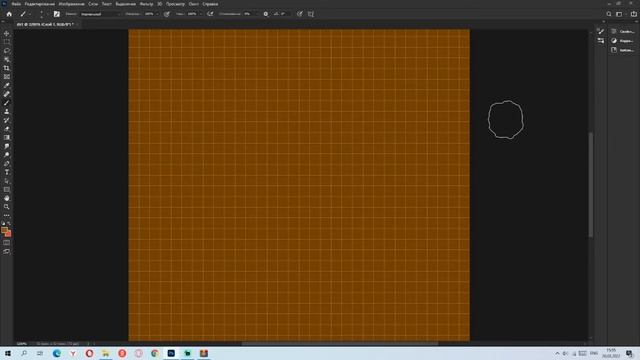Open smoothing options gear icon

[x=266, y=14]
